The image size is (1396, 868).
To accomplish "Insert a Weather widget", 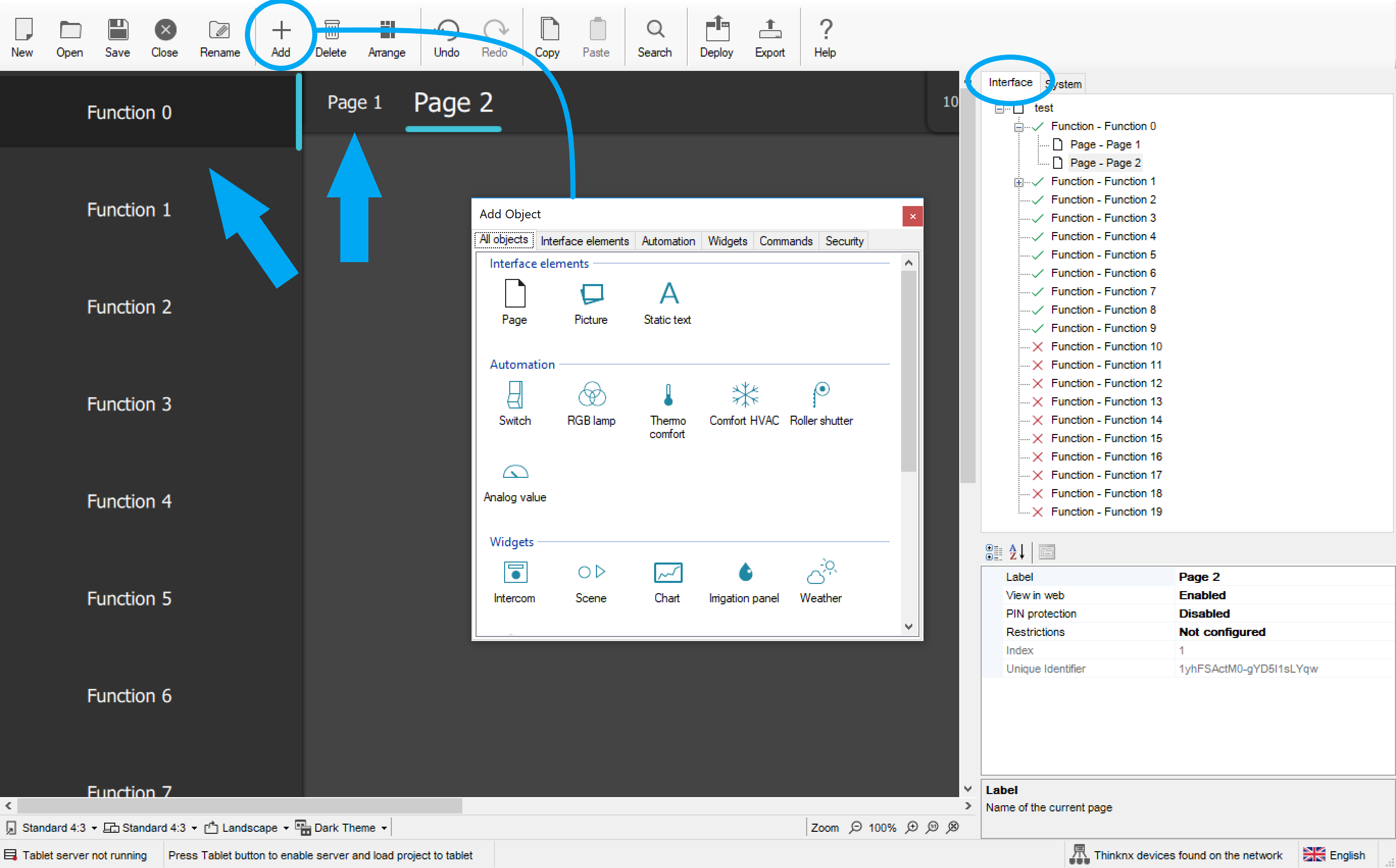I will coord(820,572).
